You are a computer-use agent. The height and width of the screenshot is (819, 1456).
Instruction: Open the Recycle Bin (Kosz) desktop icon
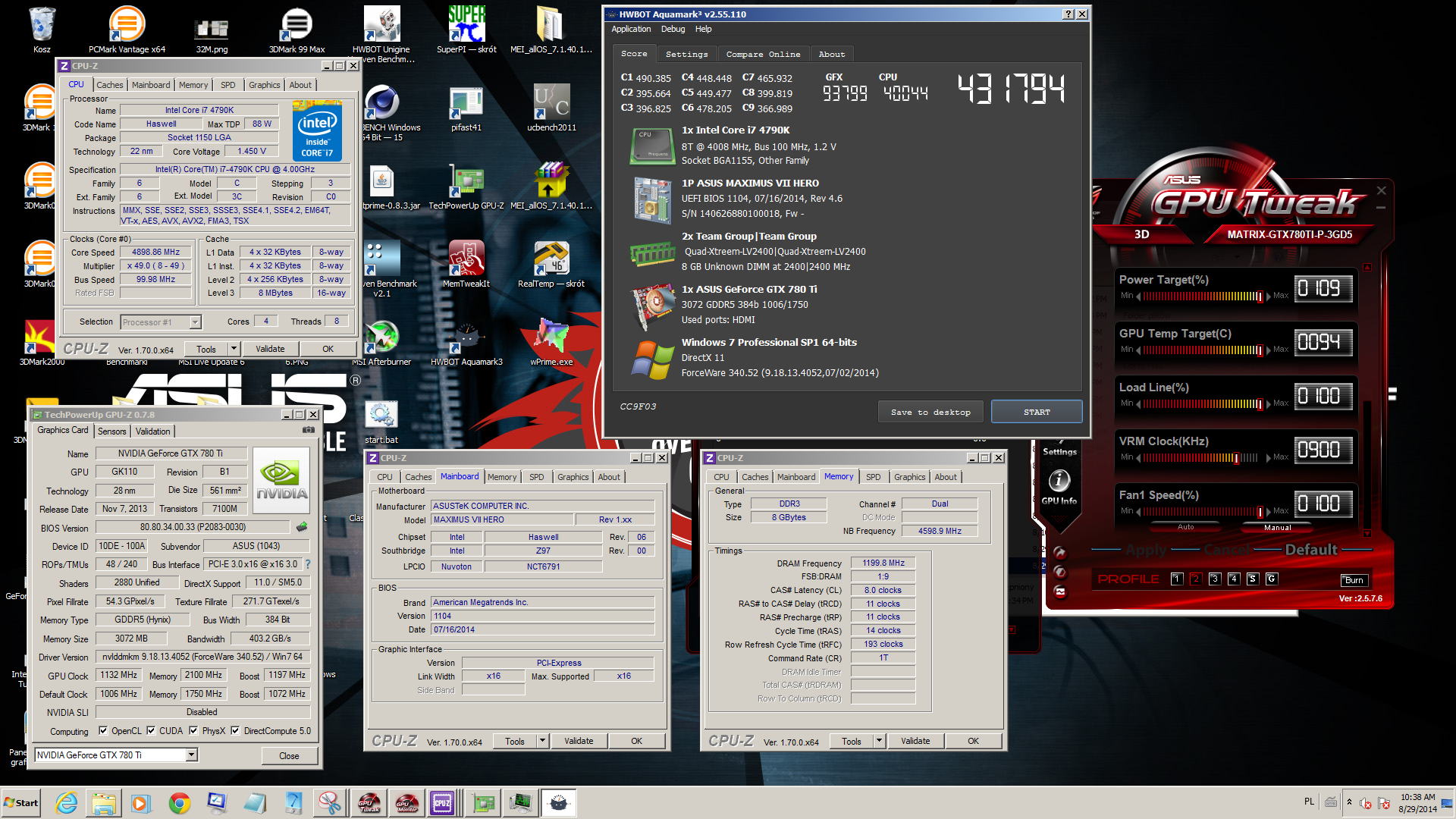(42, 30)
